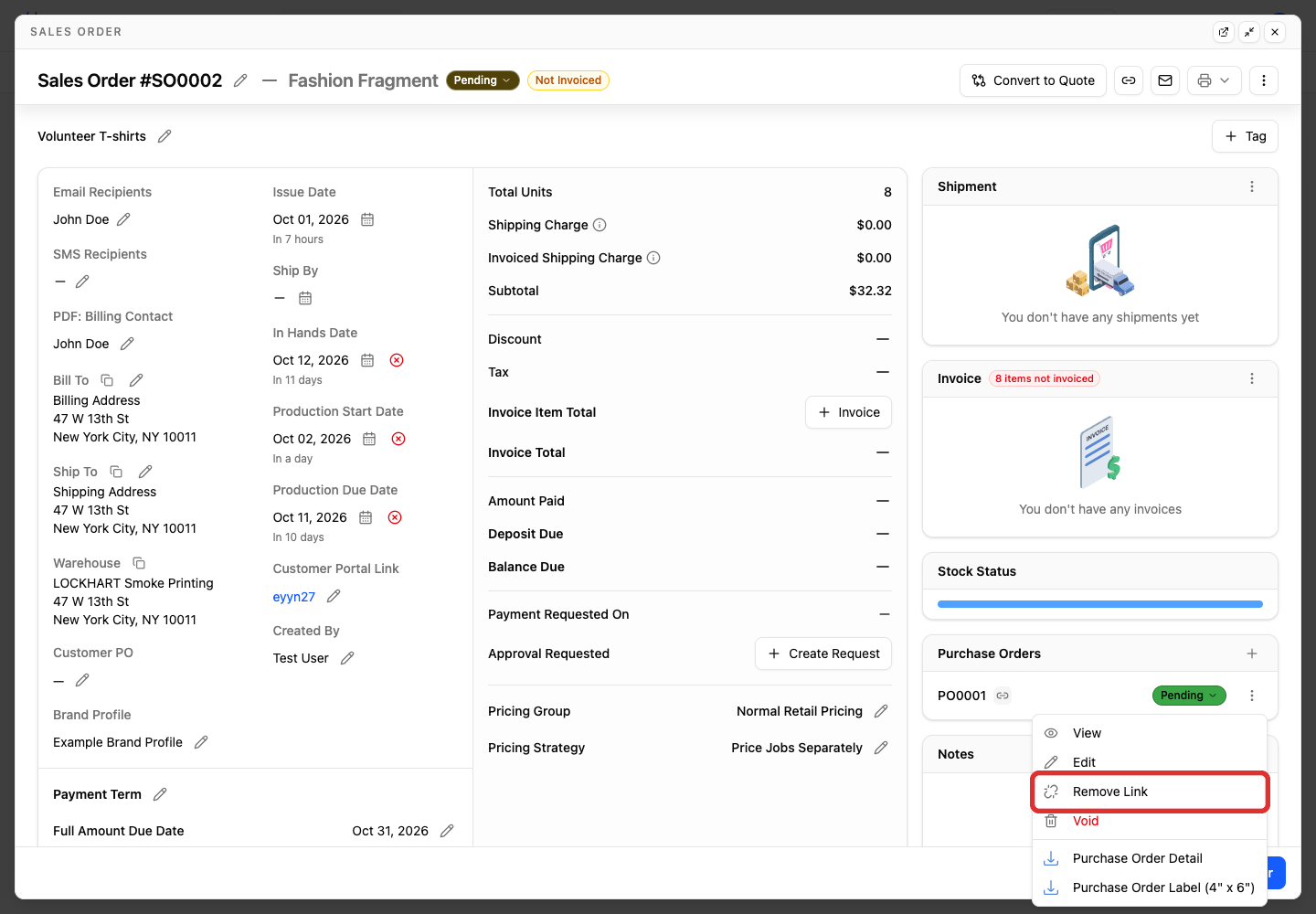Edit the Created By Test User
The image size is (1316, 914).
tap(347, 658)
